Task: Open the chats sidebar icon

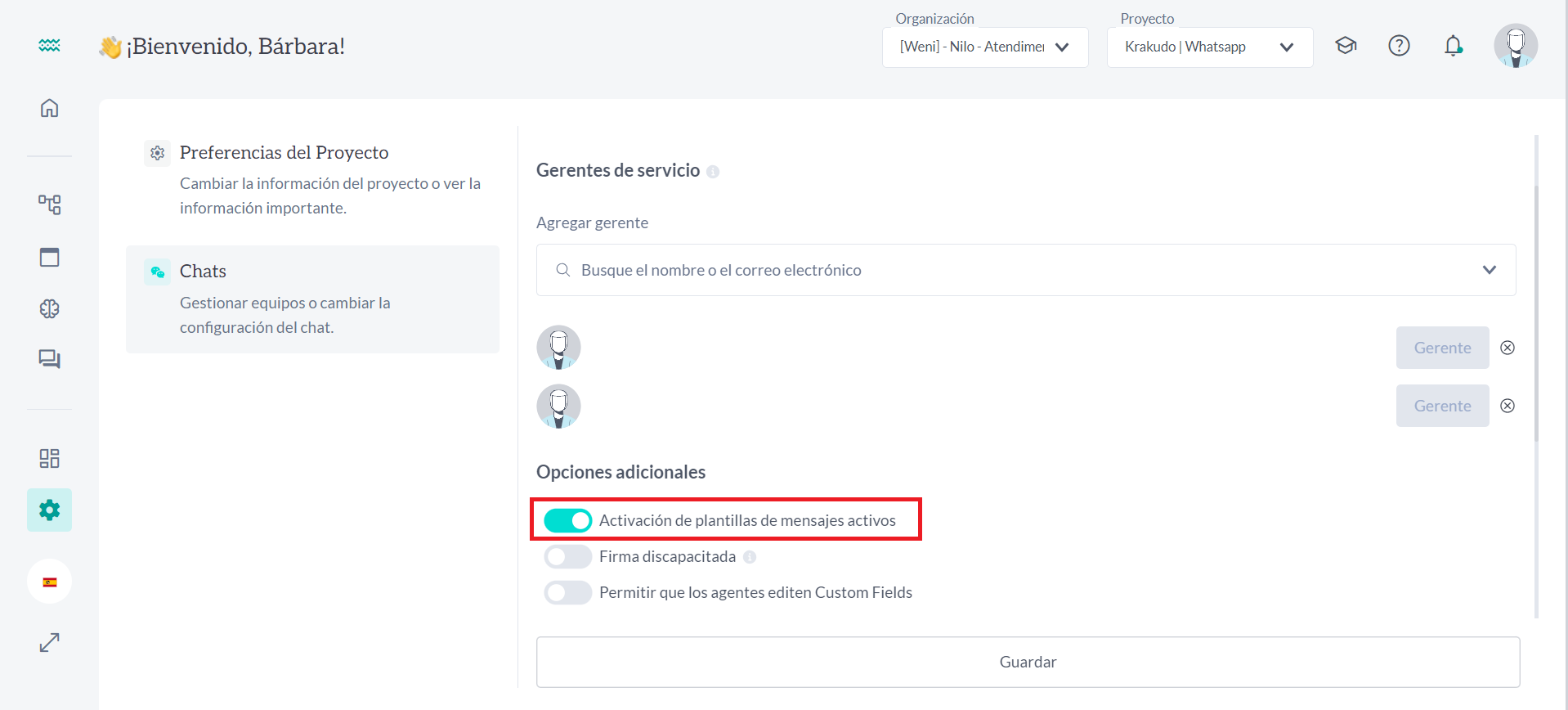Action: coord(49,359)
